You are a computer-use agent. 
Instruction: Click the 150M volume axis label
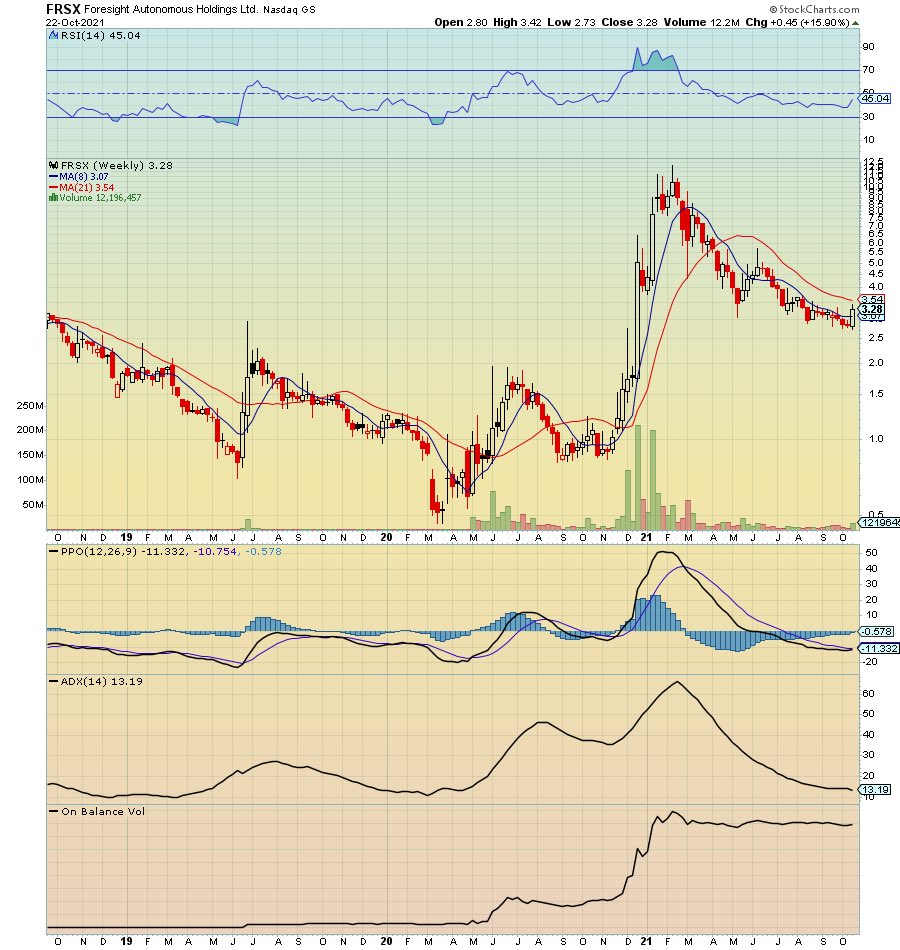(x=30, y=455)
